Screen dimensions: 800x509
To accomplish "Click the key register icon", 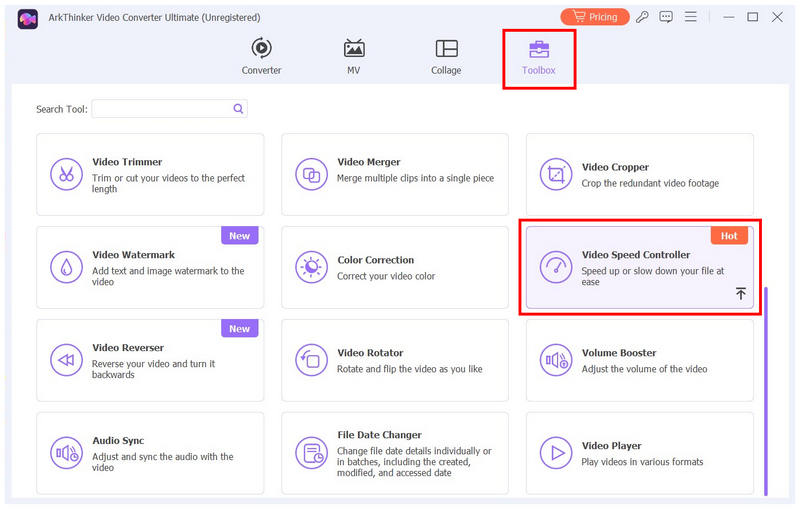I will 642,17.
